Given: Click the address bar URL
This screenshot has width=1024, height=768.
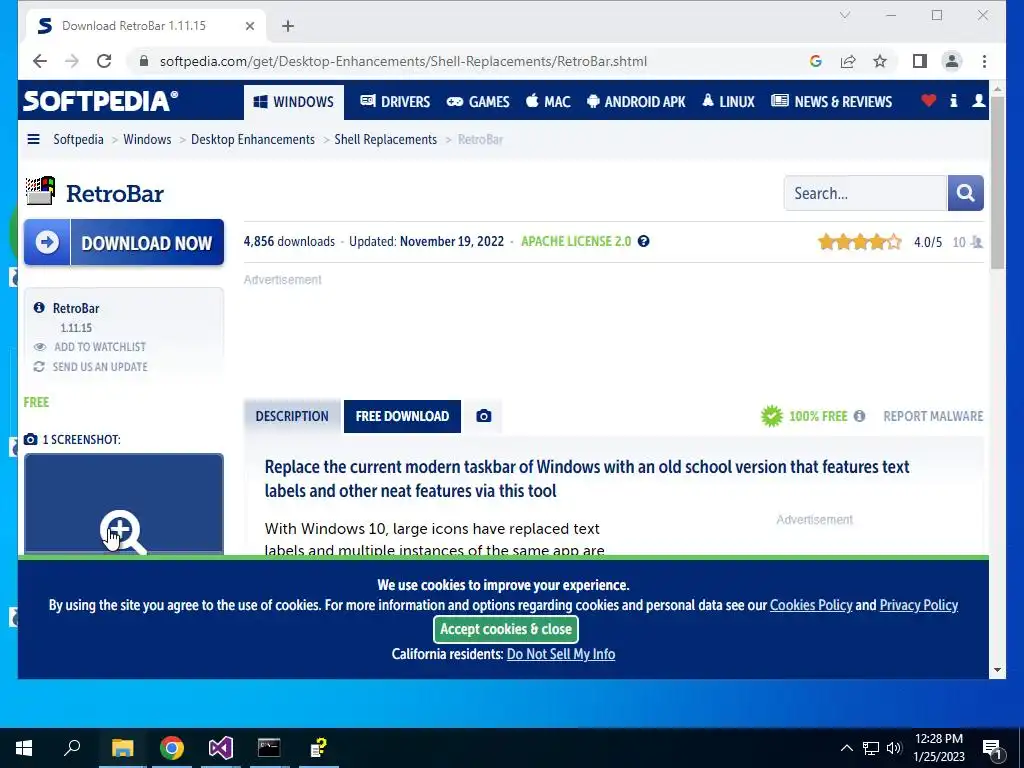Looking at the screenshot, I should [403, 61].
